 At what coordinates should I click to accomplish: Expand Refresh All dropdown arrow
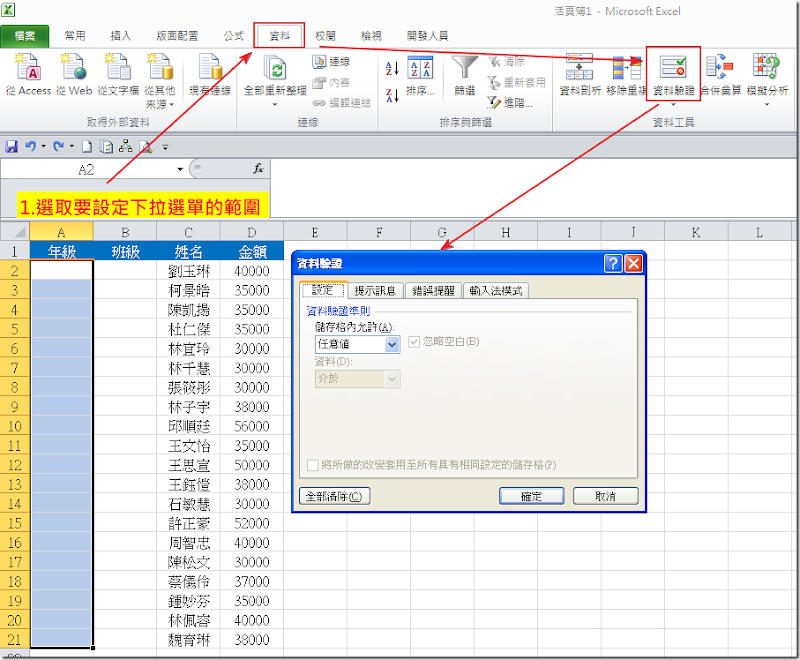[x=274, y=105]
